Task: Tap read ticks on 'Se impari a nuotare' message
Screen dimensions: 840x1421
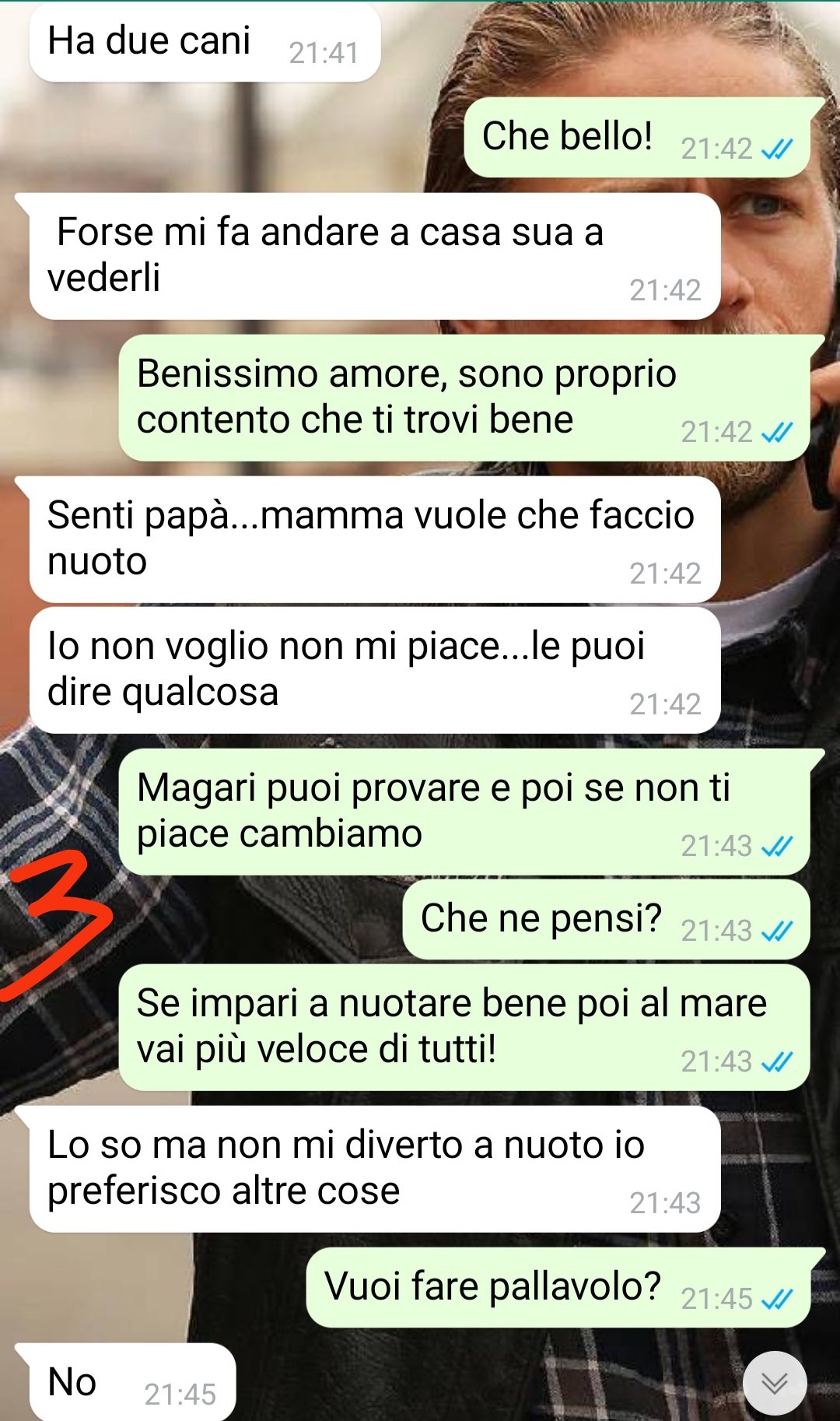Action: (777, 1061)
